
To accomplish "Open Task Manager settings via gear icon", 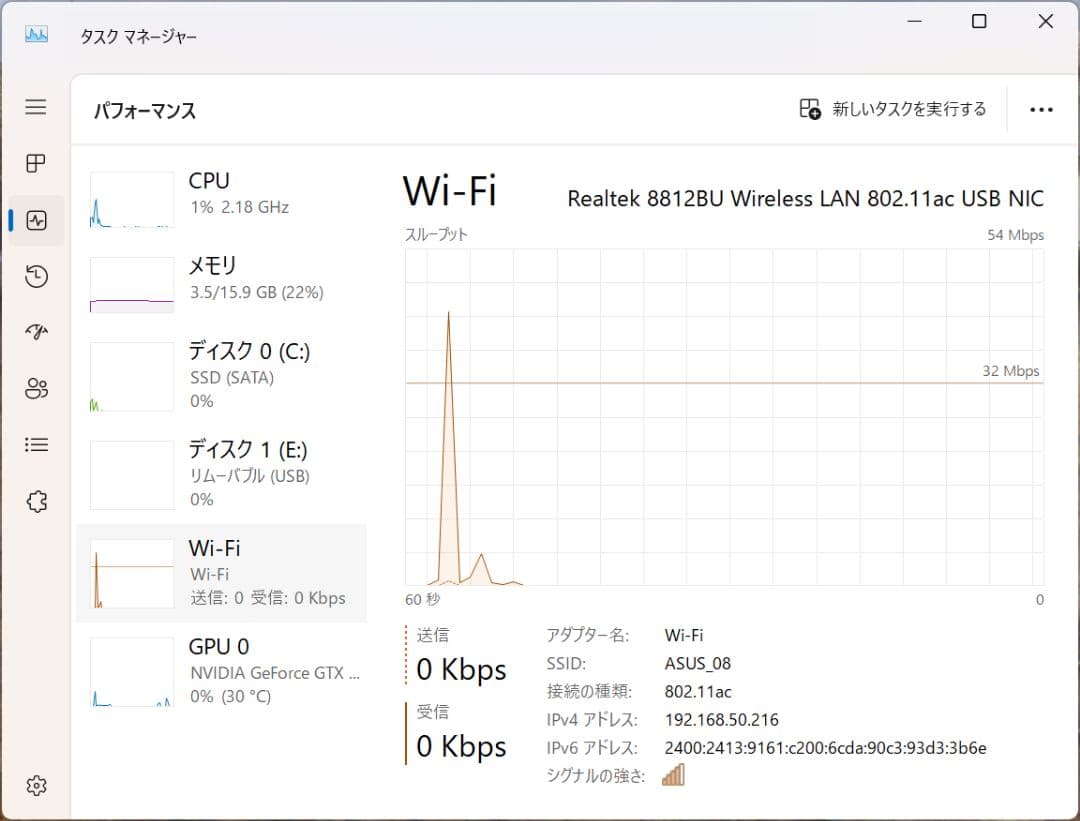I will click(x=36, y=786).
